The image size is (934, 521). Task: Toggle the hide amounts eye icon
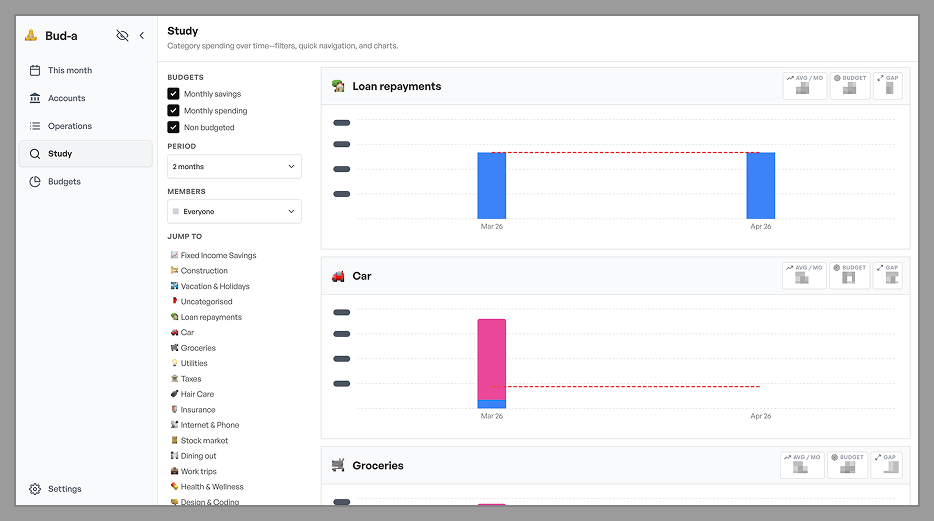[122, 36]
